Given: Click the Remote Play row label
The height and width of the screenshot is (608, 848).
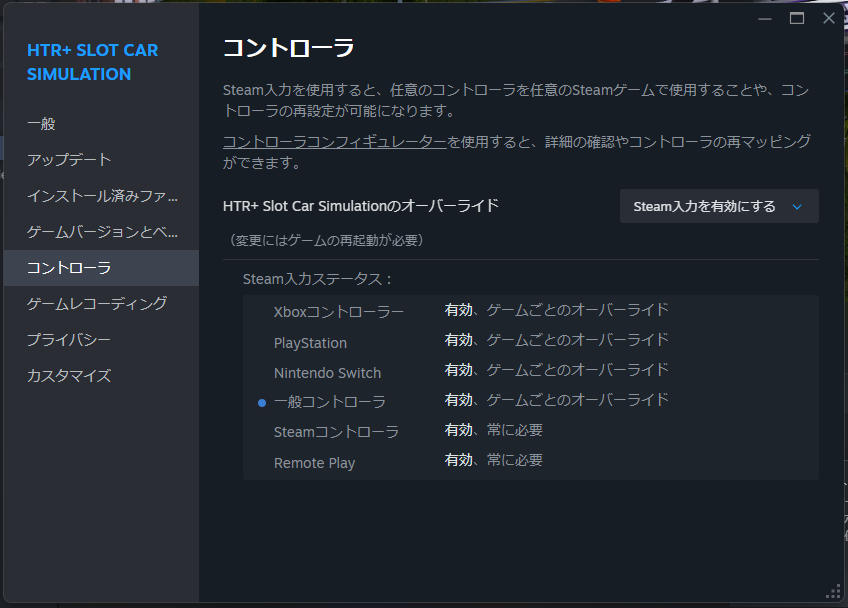Looking at the screenshot, I should [x=314, y=463].
